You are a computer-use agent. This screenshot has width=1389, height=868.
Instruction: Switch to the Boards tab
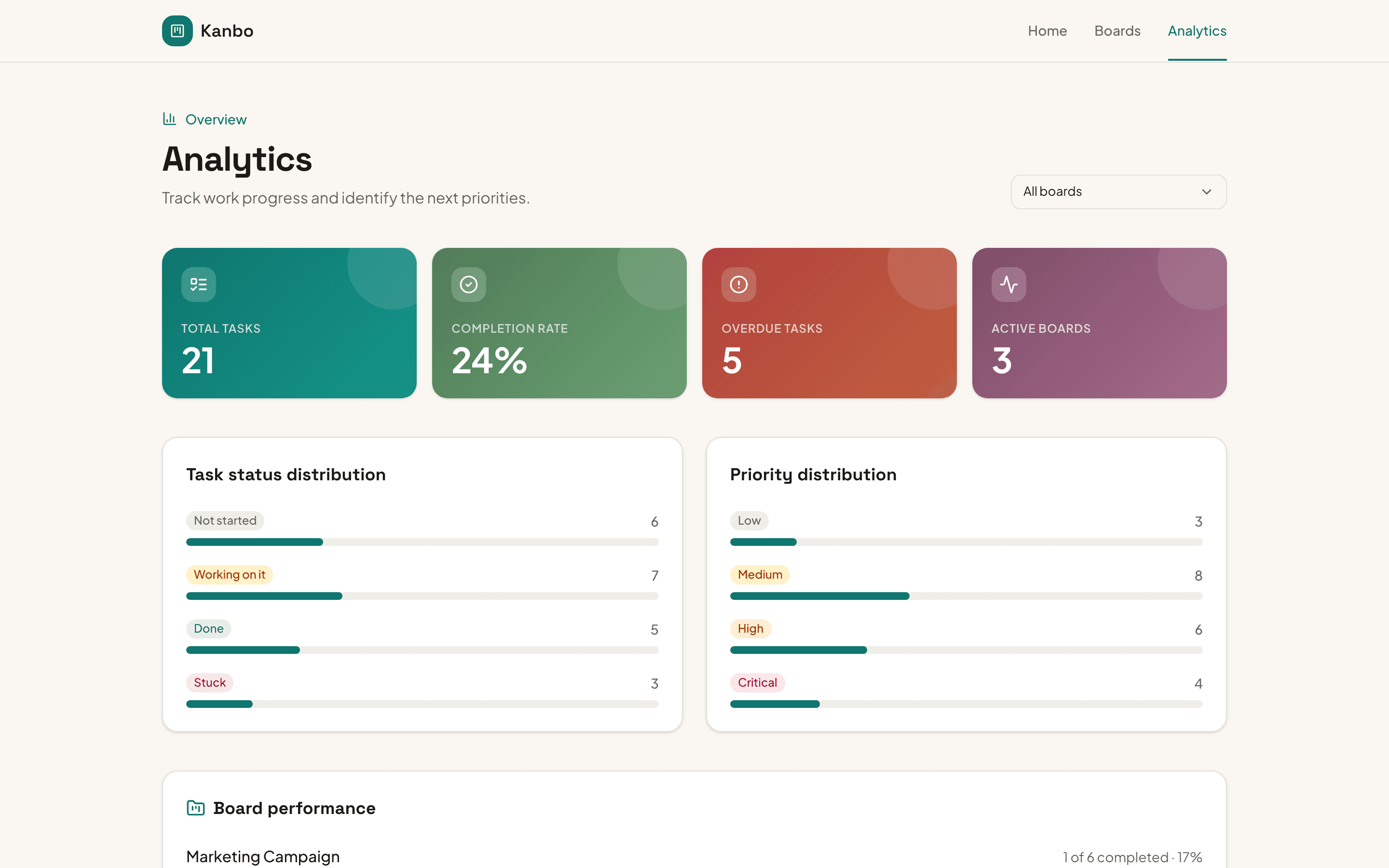click(x=1117, y=31)
